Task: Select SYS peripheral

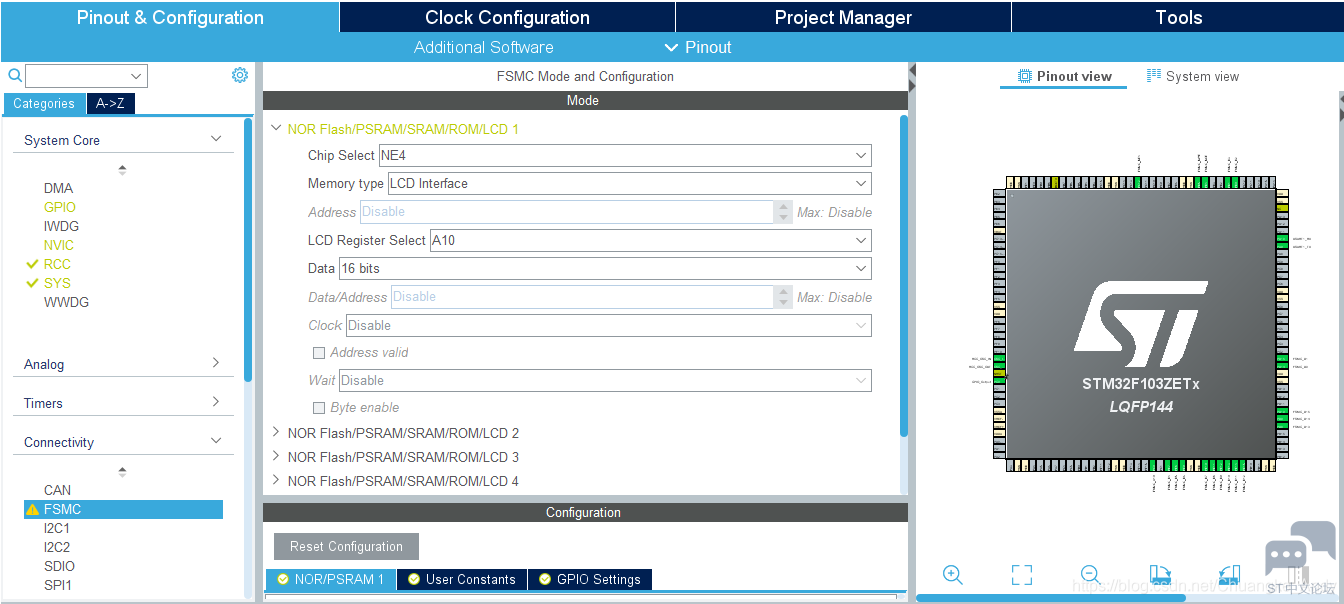Action: [57, 283]
